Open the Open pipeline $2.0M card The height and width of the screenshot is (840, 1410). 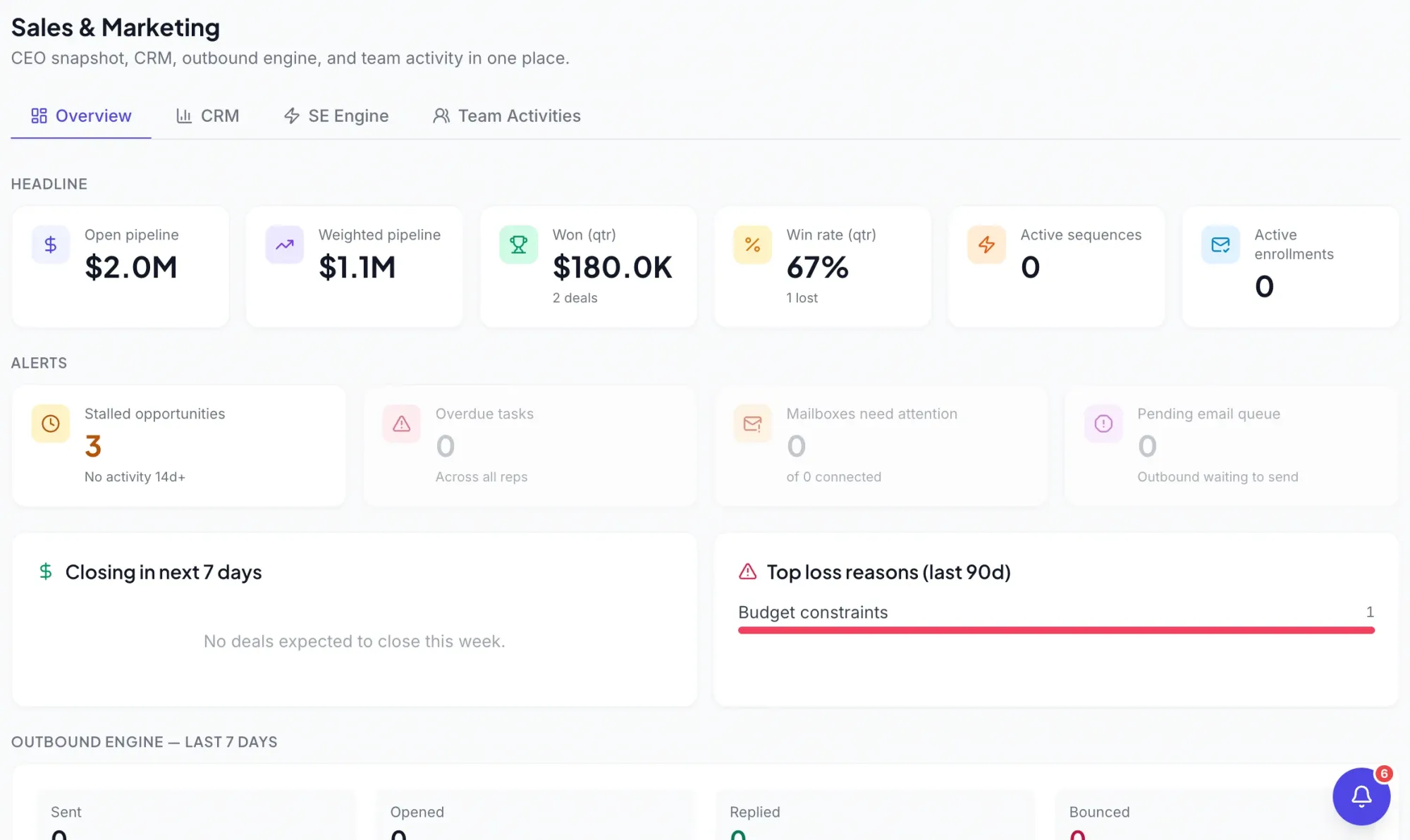click(x=121, y=266)
